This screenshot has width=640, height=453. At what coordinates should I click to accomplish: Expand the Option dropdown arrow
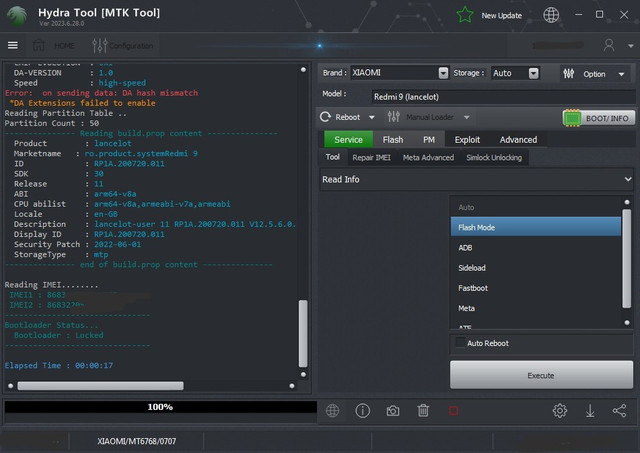pyautogui.click(x=621, y=74)
